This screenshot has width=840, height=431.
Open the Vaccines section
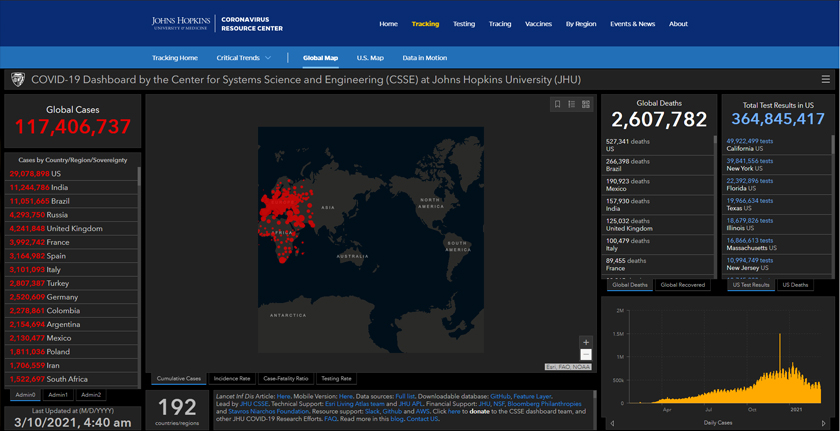click(x=538, y=24)
